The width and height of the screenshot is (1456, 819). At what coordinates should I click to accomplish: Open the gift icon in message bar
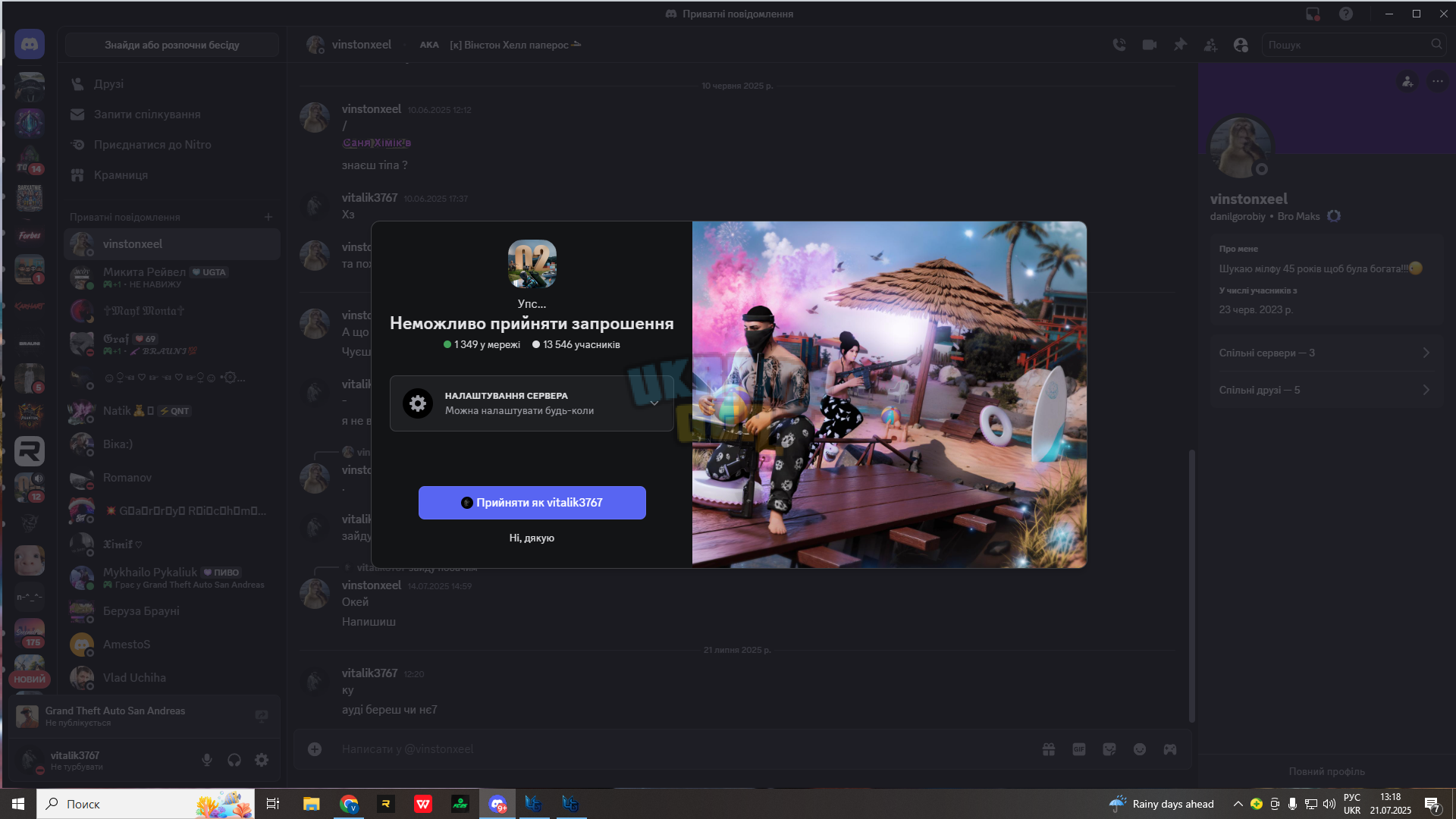(x=1049, y=749)
